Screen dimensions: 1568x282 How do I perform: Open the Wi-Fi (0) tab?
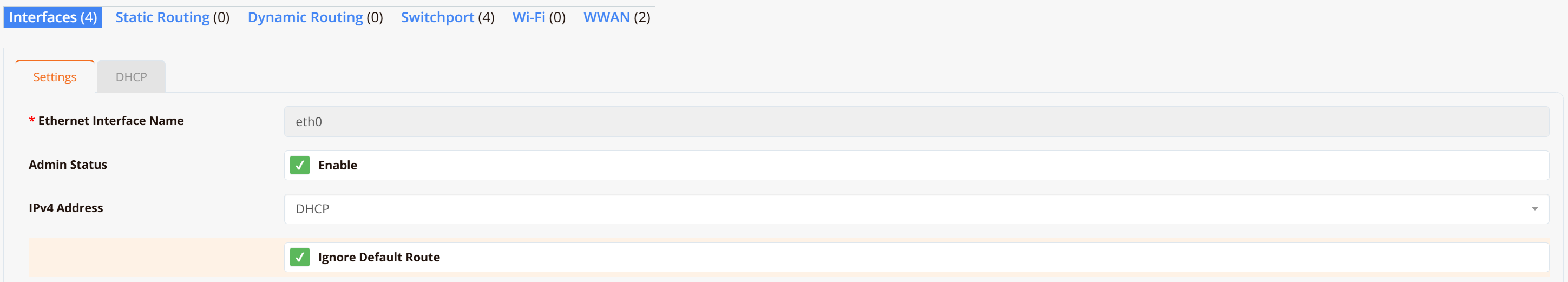539,17
